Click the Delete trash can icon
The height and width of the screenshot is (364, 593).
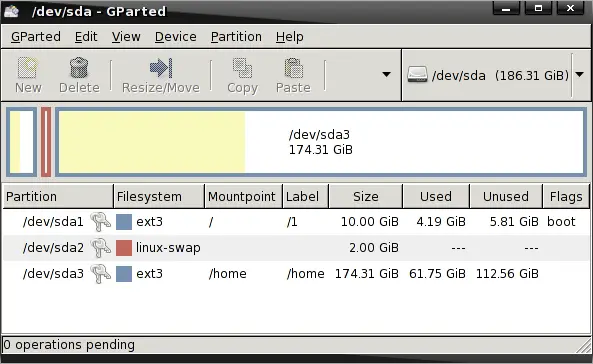(79, 68)
